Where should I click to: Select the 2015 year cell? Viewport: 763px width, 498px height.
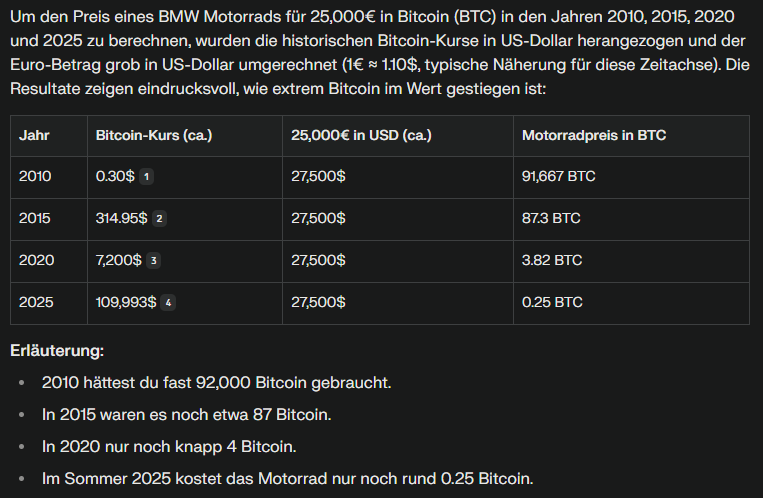(x=35, y=218)
